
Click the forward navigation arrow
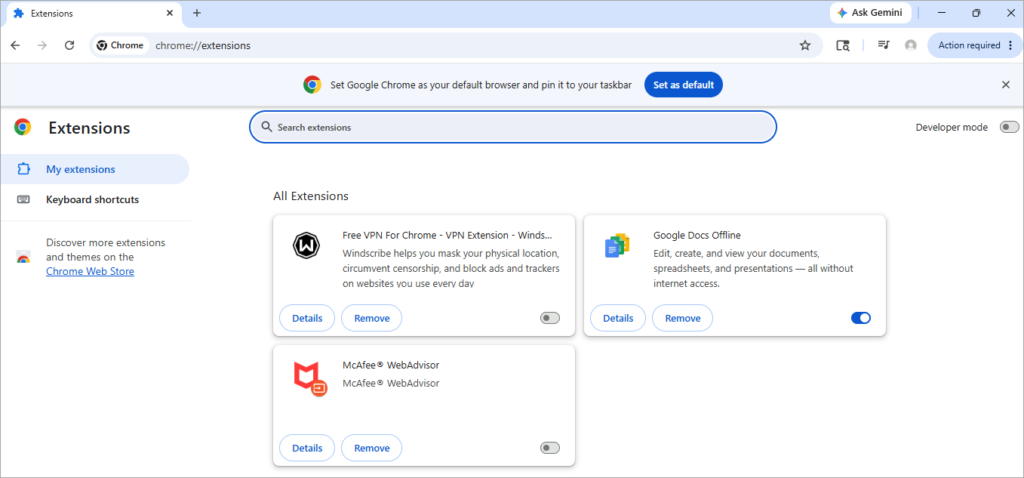pyautogui.click(x=42, y=46)
